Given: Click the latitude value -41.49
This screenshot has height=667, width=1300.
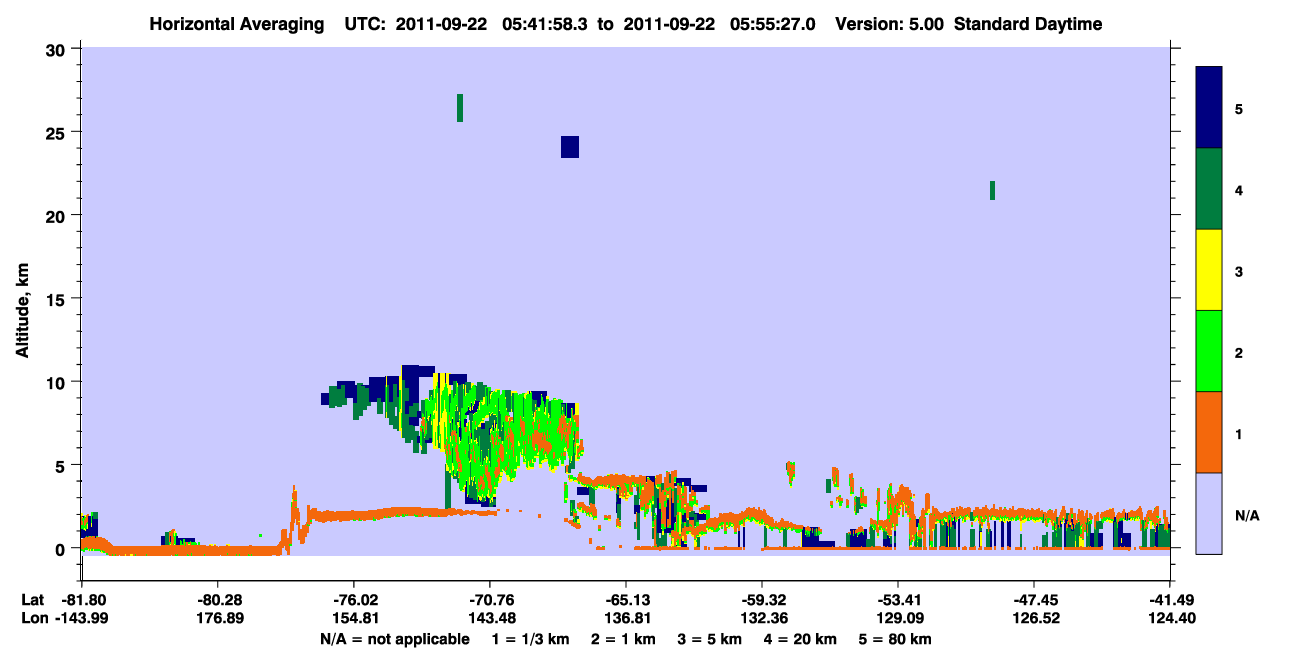Looking at the screenshot, I should pos(1170,600).
